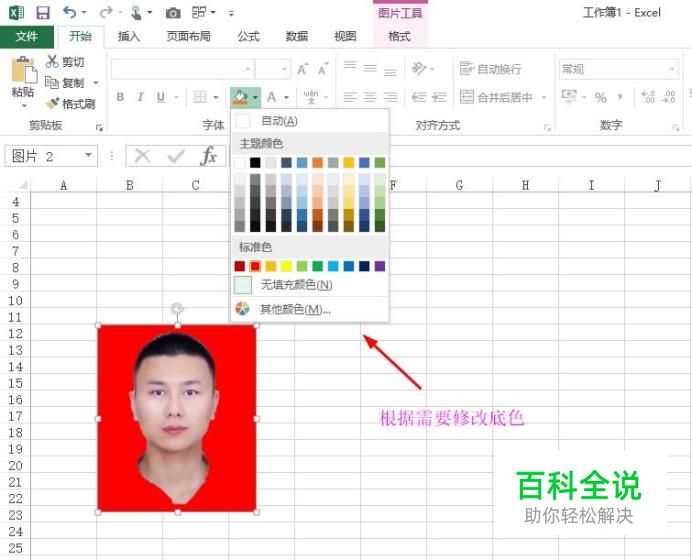Click the fill color paint bucket icon
Screen dimensions: 692x560
[241, 97]
